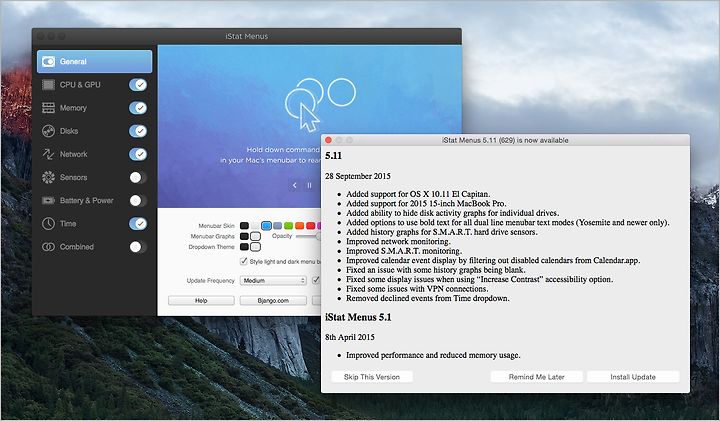Switch off the Time toggle

tap(138, 224)
